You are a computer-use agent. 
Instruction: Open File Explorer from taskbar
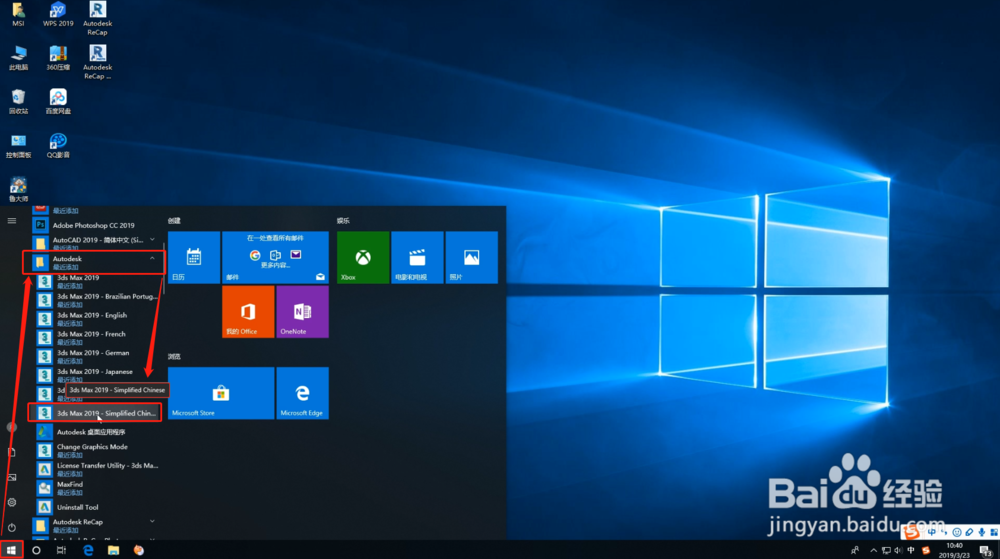[114, 550]
